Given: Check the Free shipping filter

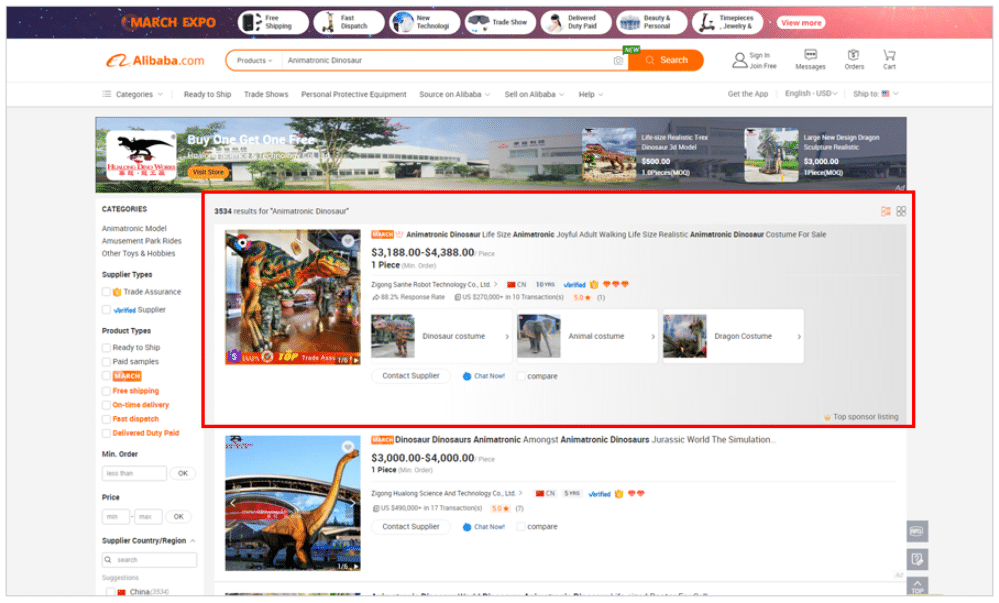Looking at the screenshot, I should click(x=106, y=391).
